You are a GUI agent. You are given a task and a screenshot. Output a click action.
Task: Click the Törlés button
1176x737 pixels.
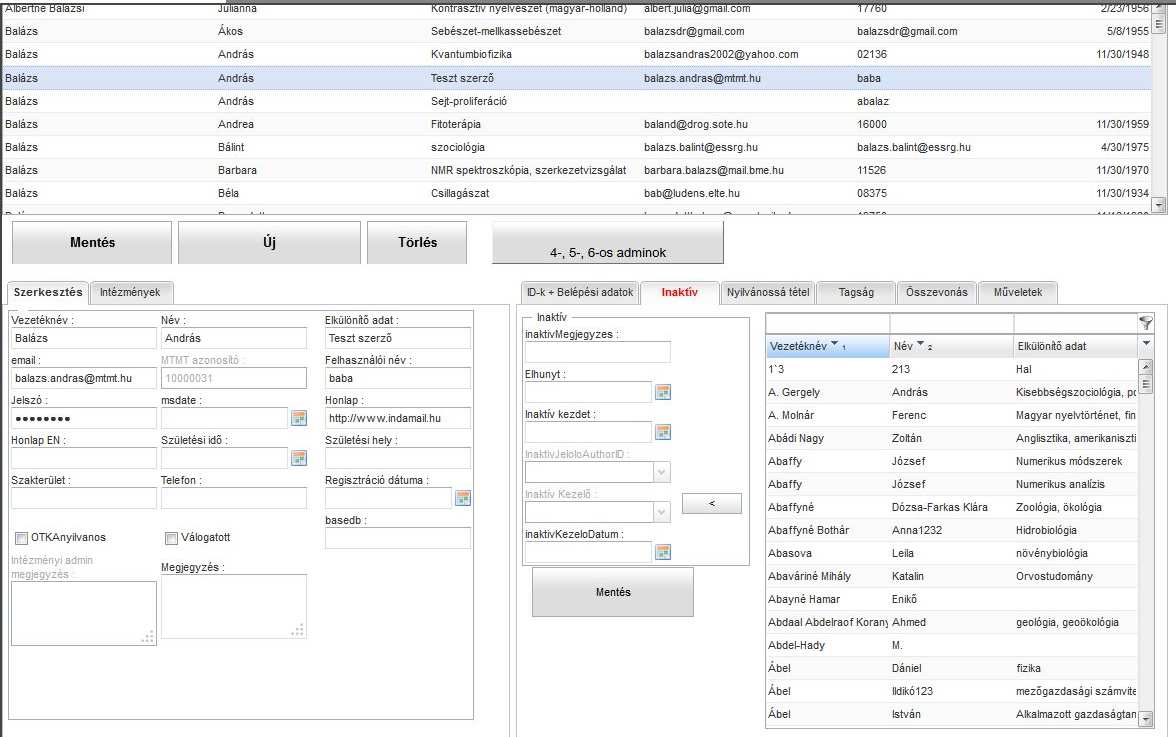point(417,242)
